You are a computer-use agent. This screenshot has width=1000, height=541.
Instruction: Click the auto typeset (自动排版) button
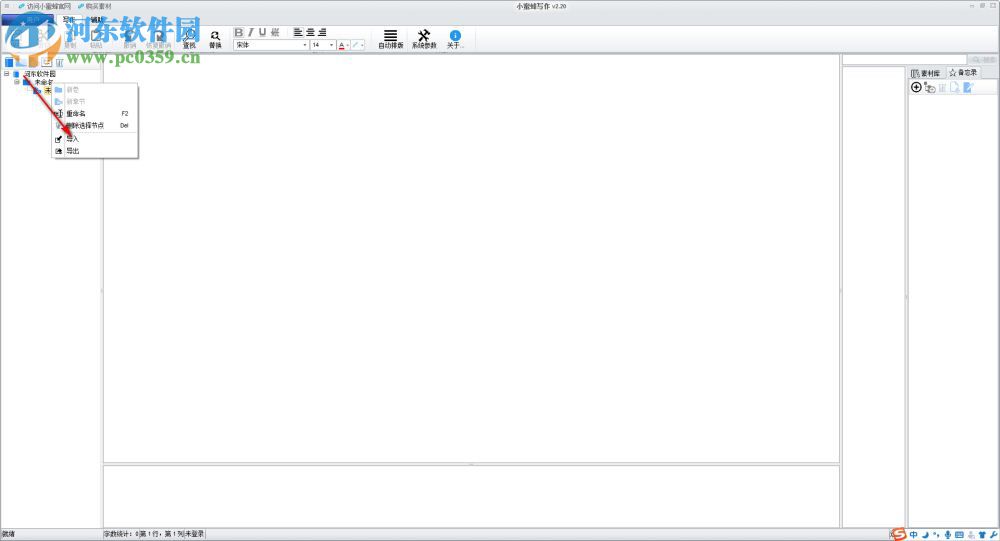coord(390,40)
